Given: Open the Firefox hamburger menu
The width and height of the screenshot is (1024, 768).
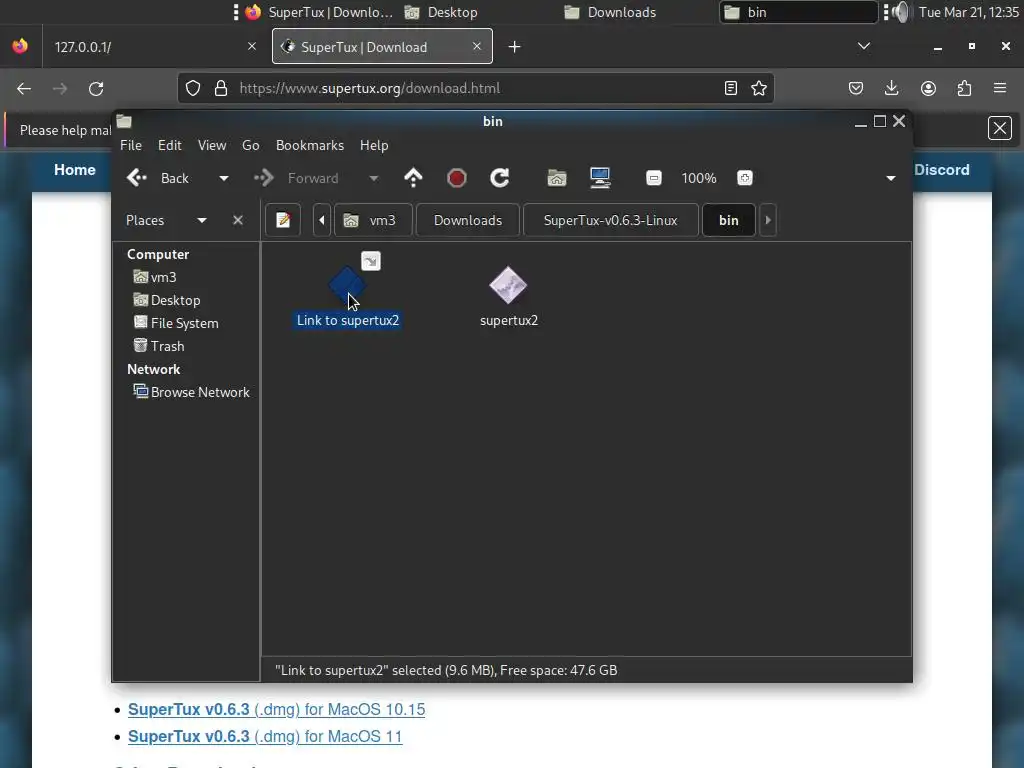Looking at the screenshot, I should pyautogui.click(x=1000, y=88).
